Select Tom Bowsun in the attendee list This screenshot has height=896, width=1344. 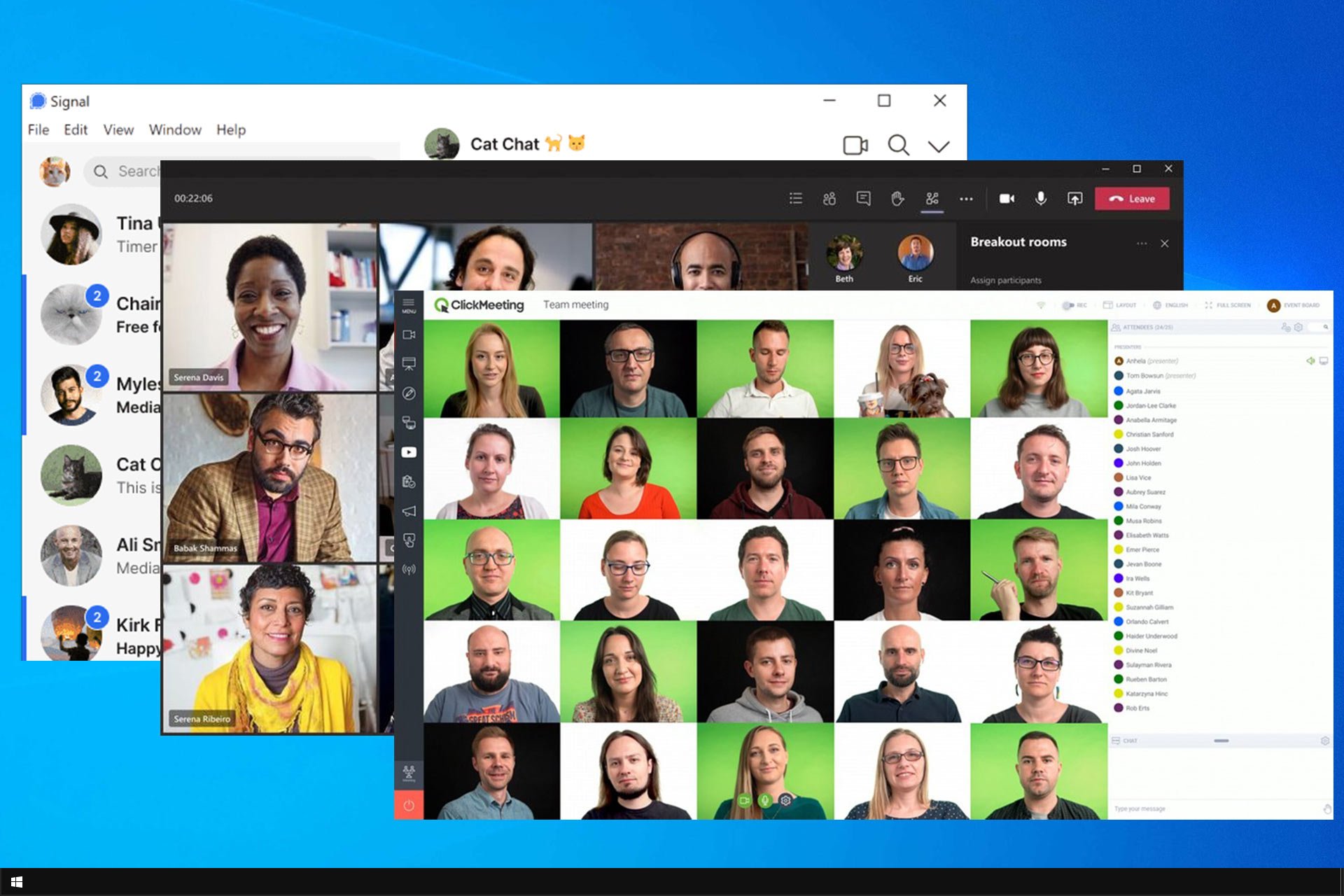1155,376
